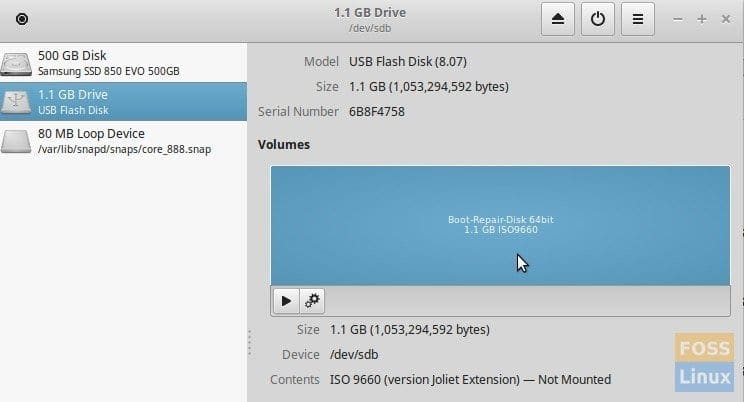The height and width of the screenshot is (402, 744).
Task: Click the contents text 'ISO 9660 (version Joliet Extension)'
Action: [x=425, y=380]
